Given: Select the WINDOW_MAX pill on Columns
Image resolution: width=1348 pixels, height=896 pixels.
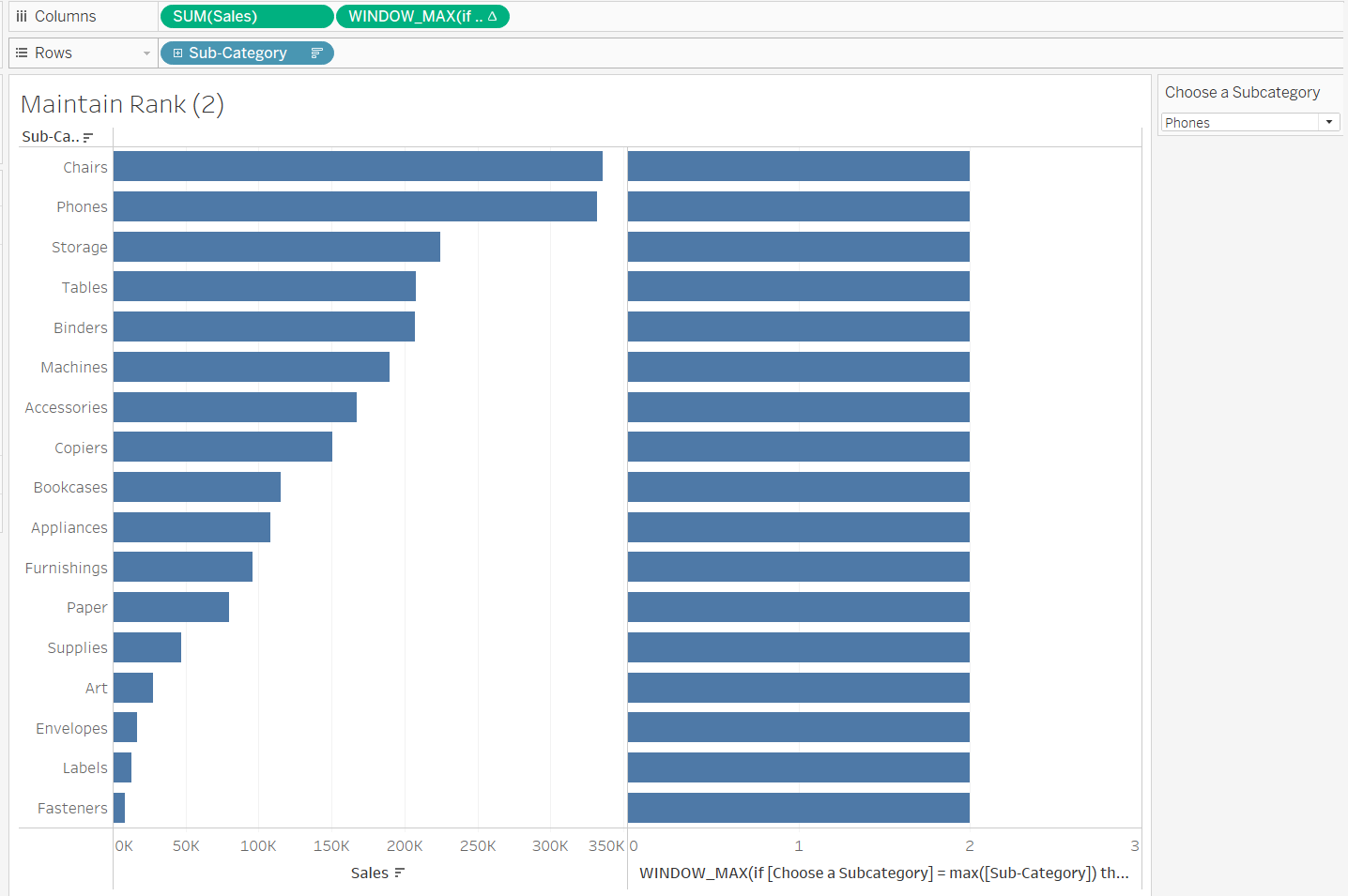Looking at the screenshot, I should (422, 17).
